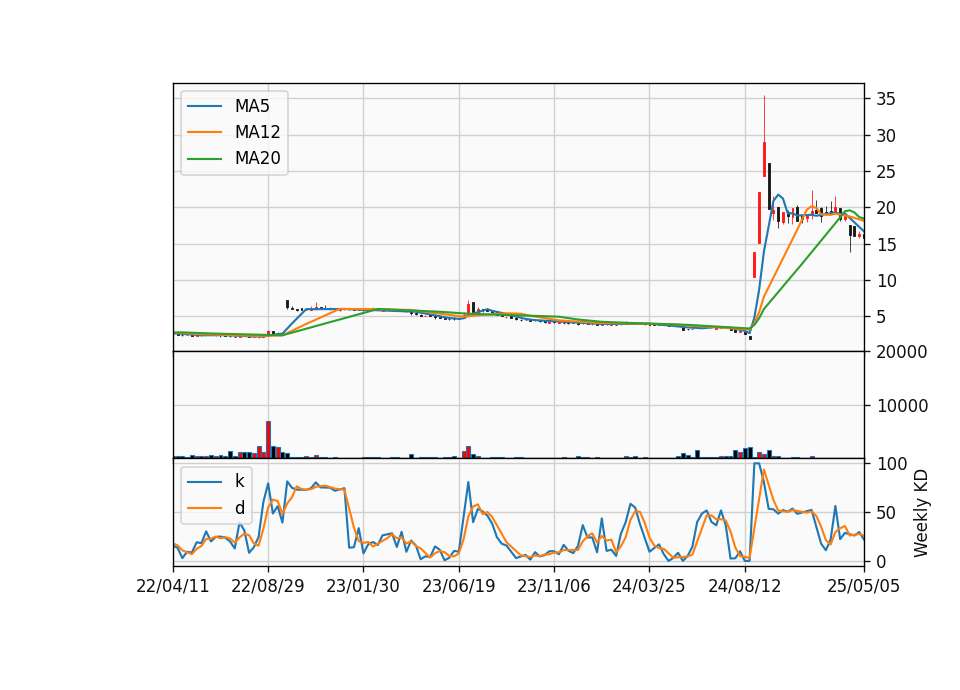The image size is (960, 690).
Task: Click the 23/06/19 date tick label
Action: [459, 586]
